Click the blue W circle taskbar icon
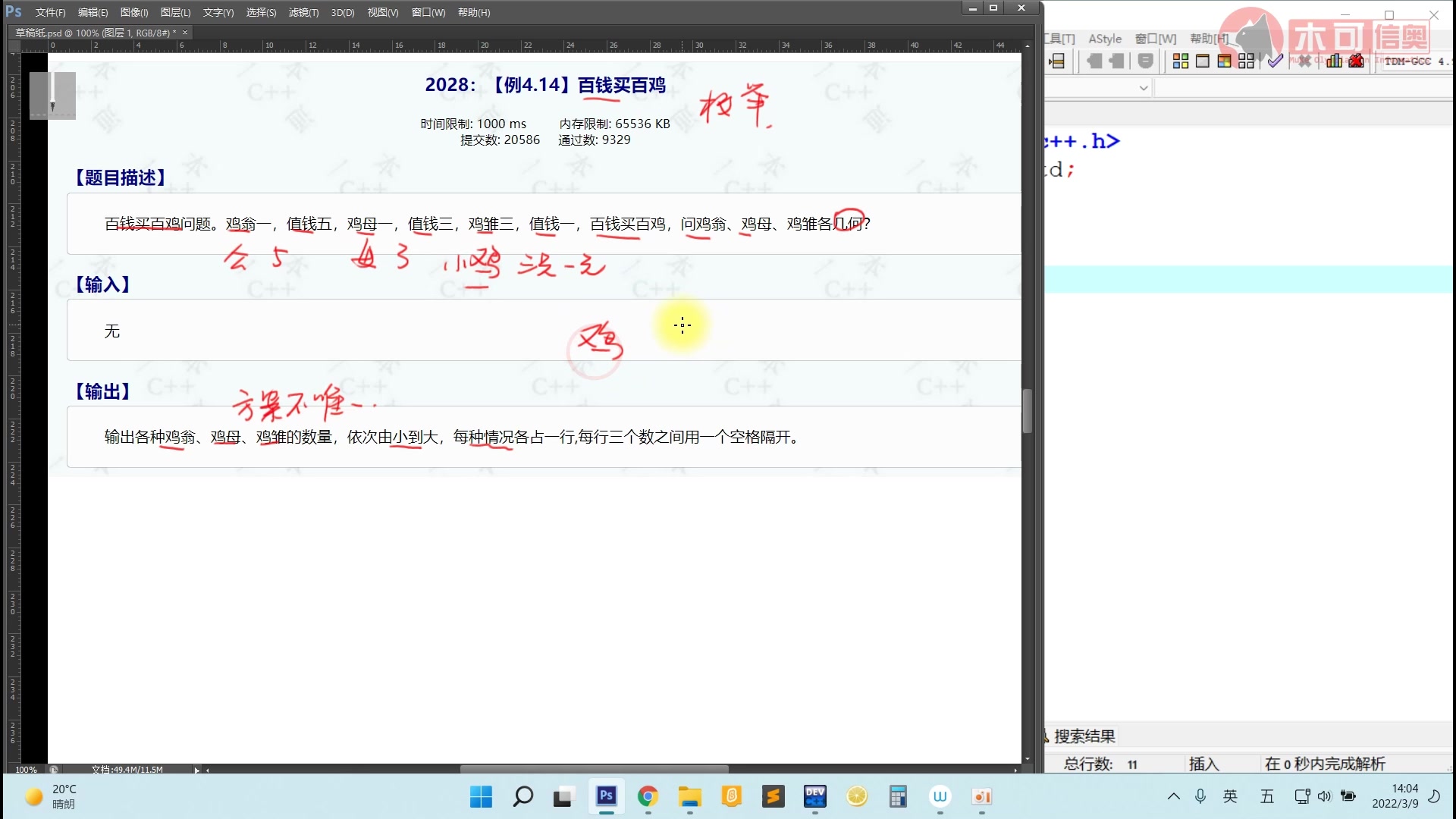Screen dimensions: 1456x819 coord(940,796)
